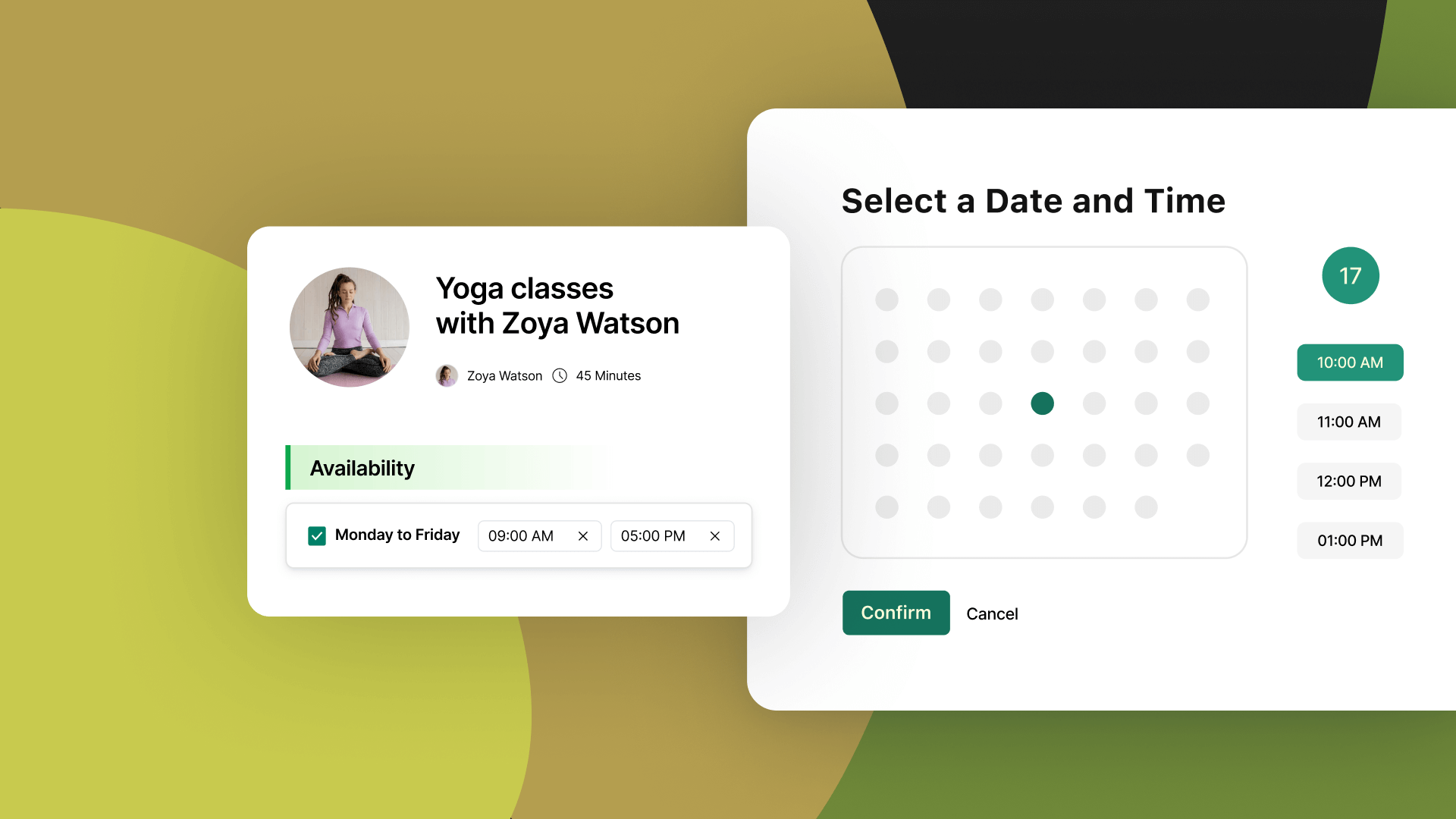
Task: Click the Confirm button to book session
Action: click(x=896, y=613)
